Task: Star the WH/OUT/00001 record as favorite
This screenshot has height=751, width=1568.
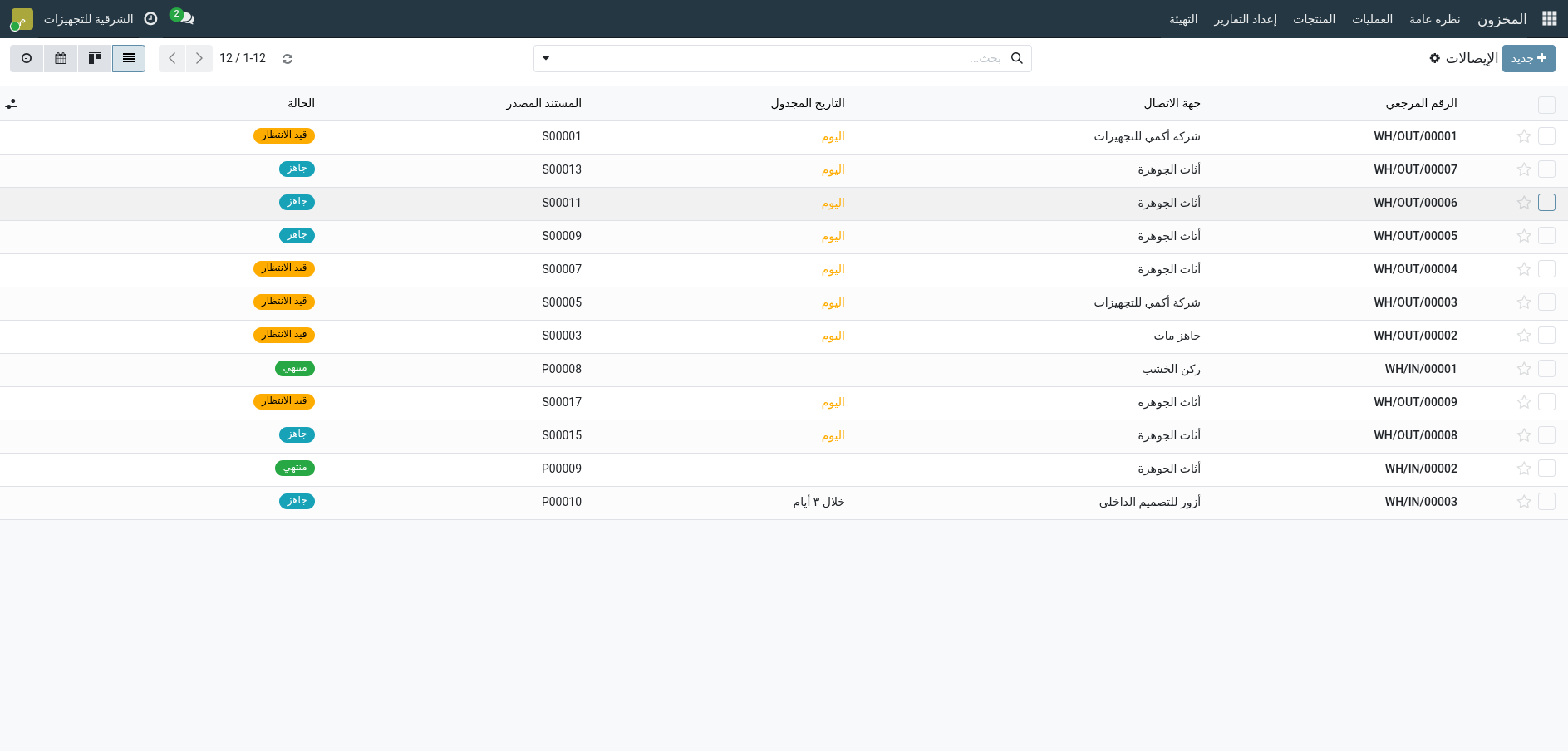Action: 1524,136
